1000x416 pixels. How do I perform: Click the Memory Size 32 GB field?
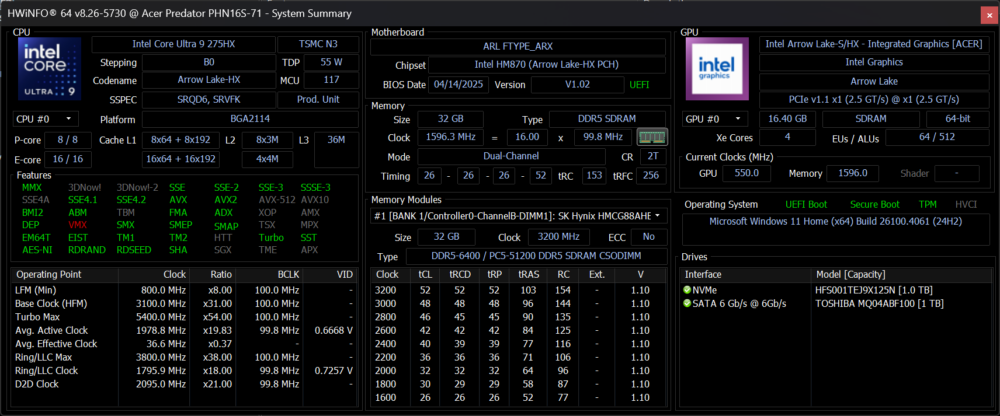click(x=450, y=119)
